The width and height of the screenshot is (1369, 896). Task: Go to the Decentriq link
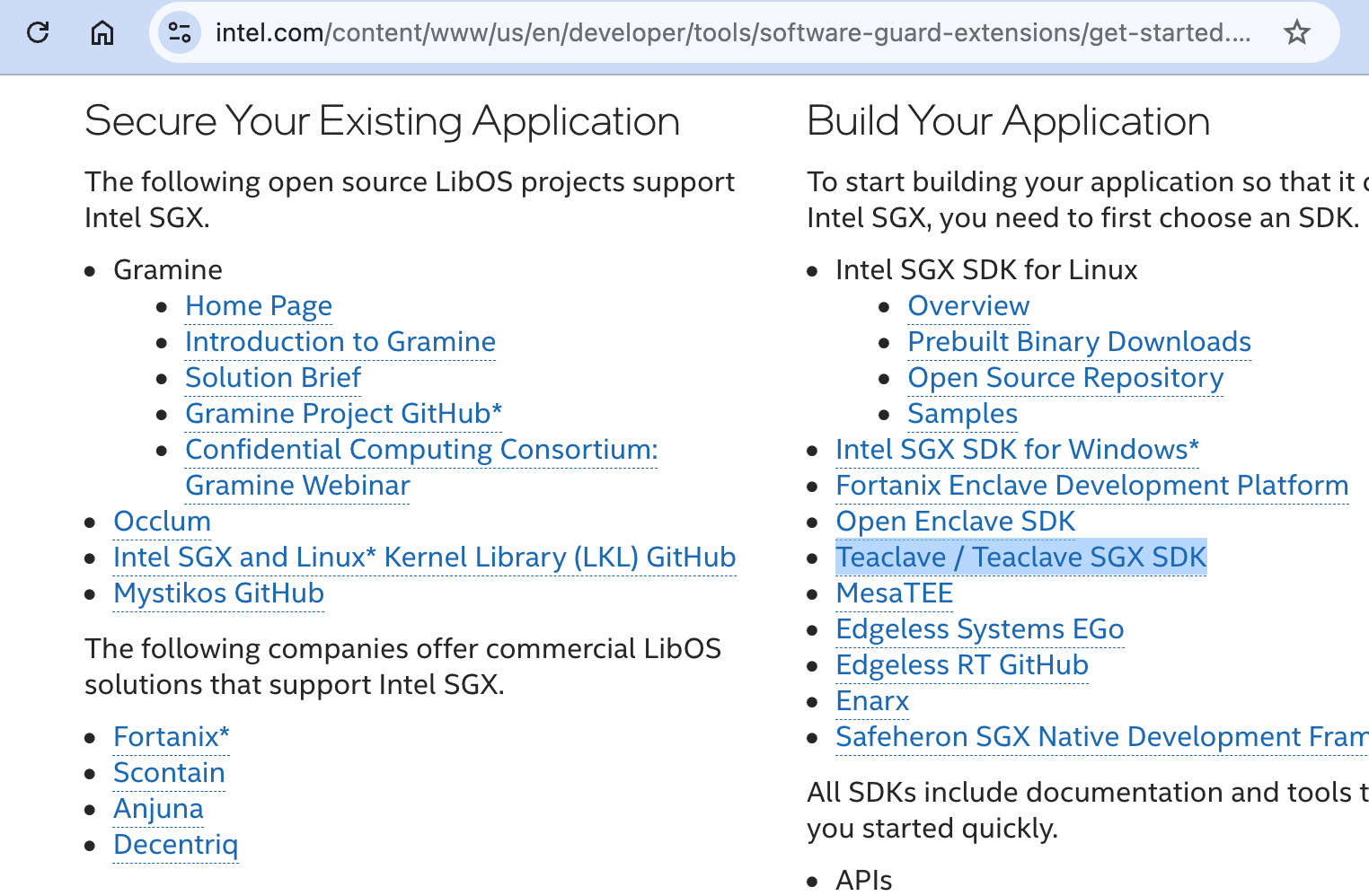[x=176, y=845]
